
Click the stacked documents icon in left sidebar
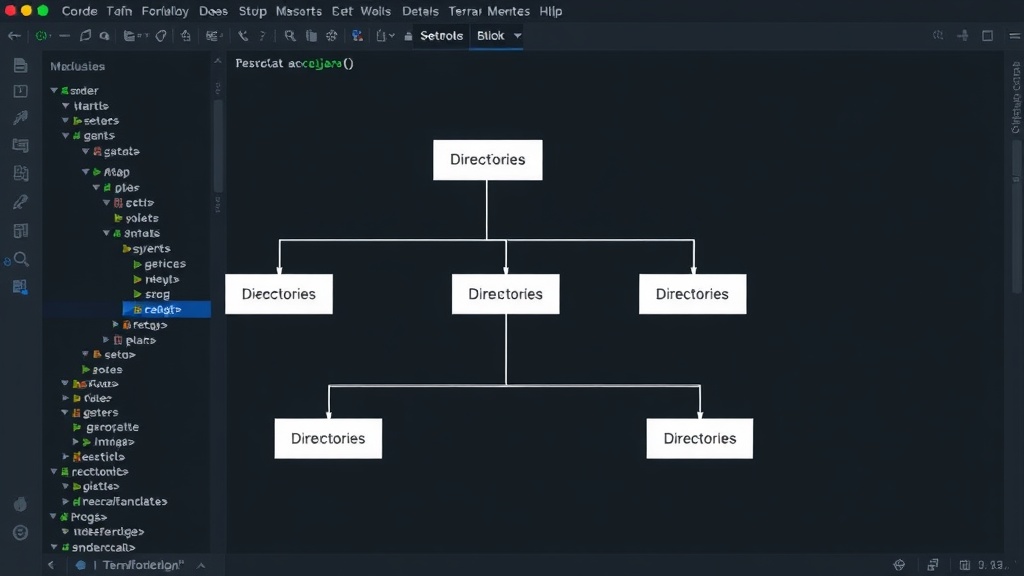(20, 173)
